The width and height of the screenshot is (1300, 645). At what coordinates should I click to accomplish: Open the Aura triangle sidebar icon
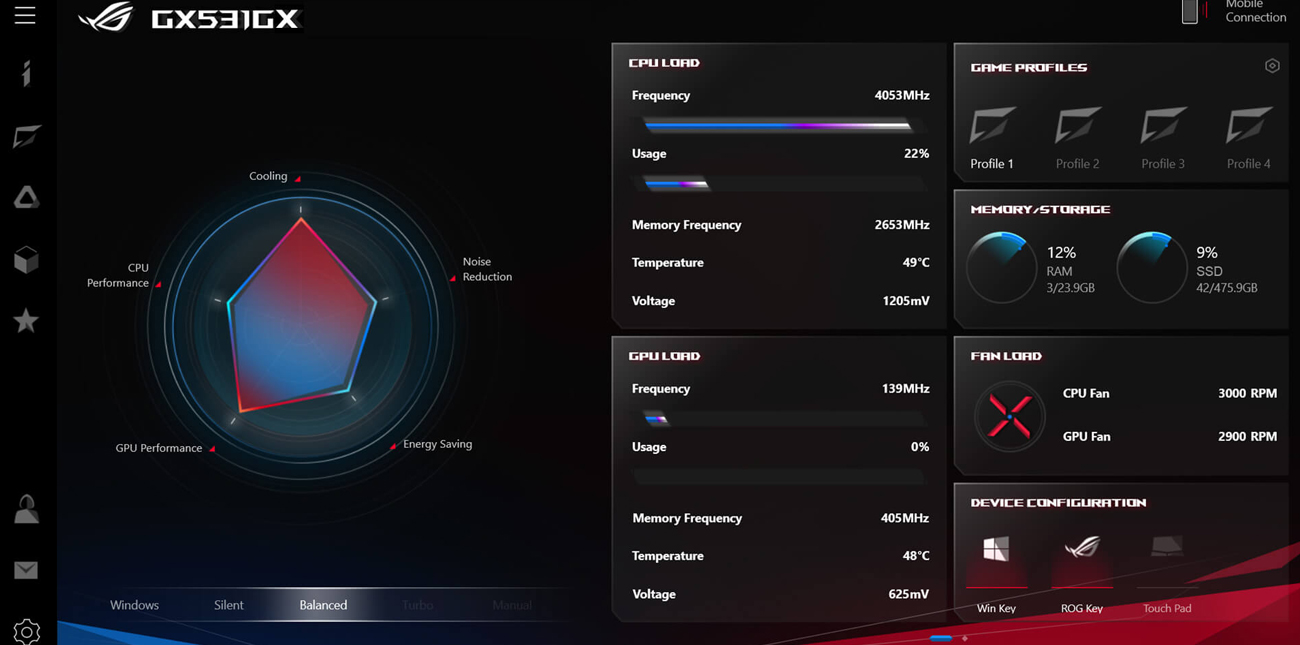coord(26,197)
